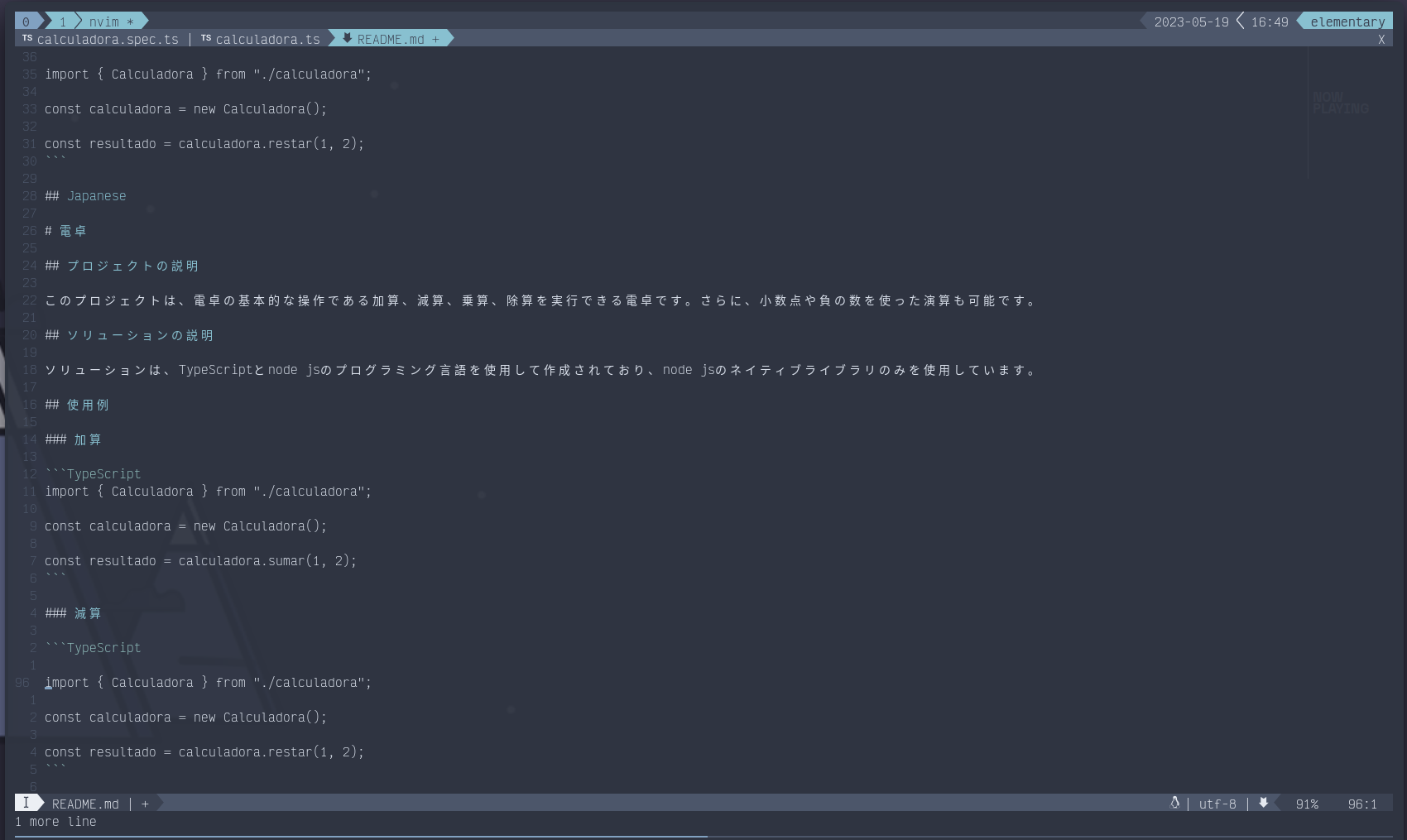
Task: Click the Linux penguin icon in statusline
Action: click(1174, 803)
